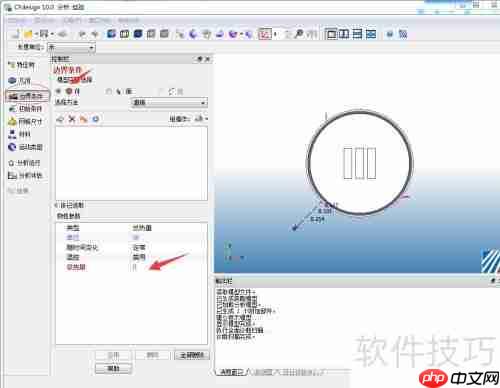Click the yellow open folder toolbar icon
This screenshot has width=500, height=388.
click(29, 34)
